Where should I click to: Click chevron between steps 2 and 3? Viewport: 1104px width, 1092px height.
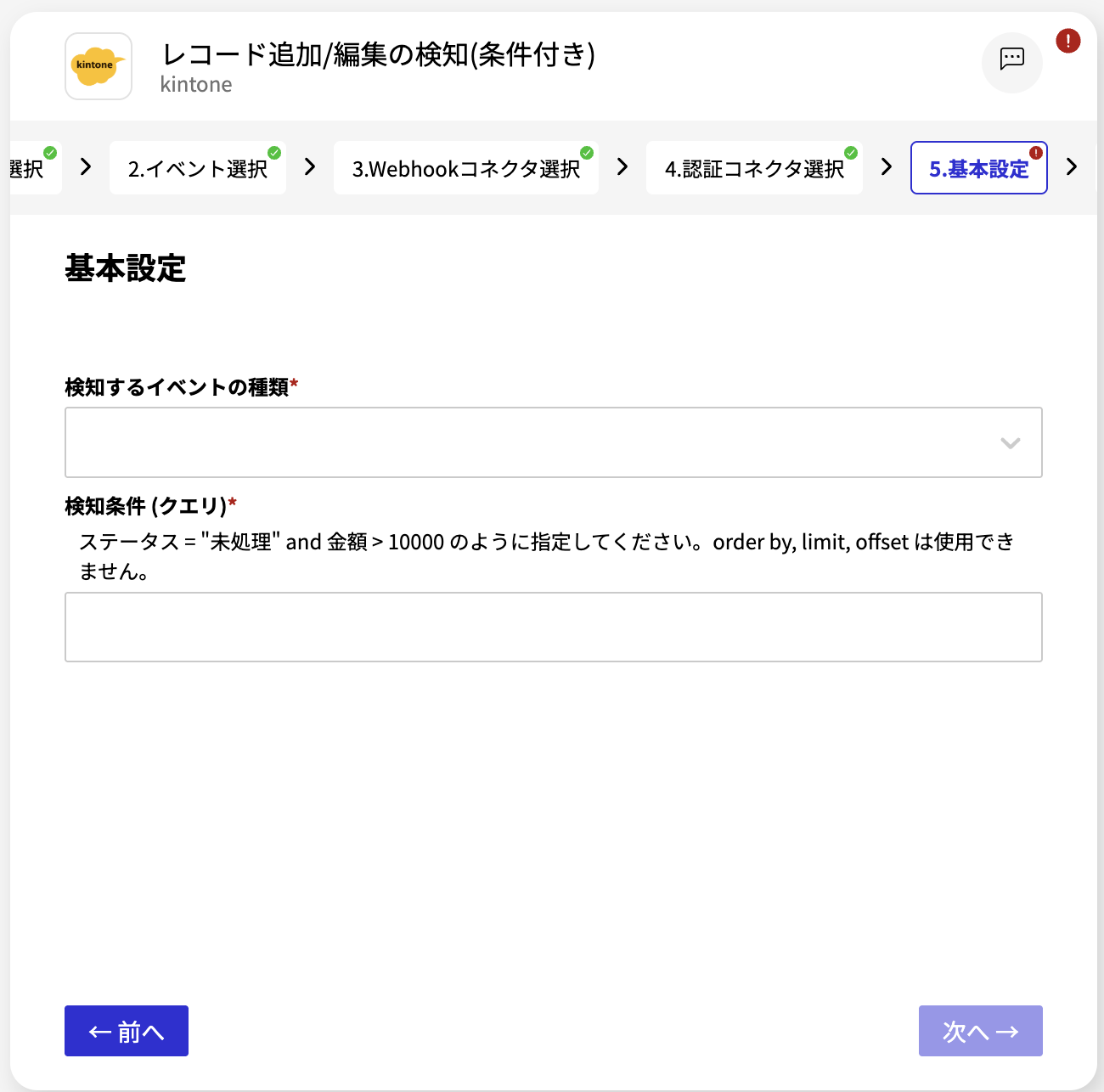310,166
